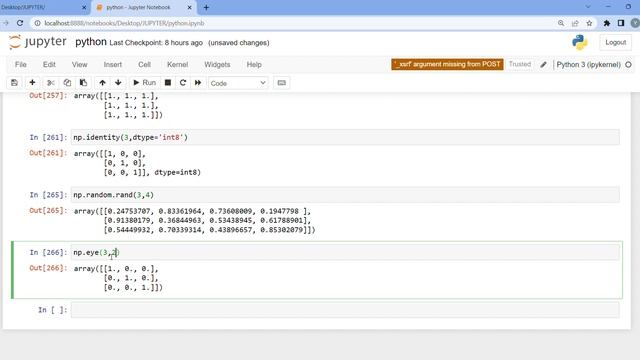Click the Logout button
640x360 pixels.
pos(616,42)
